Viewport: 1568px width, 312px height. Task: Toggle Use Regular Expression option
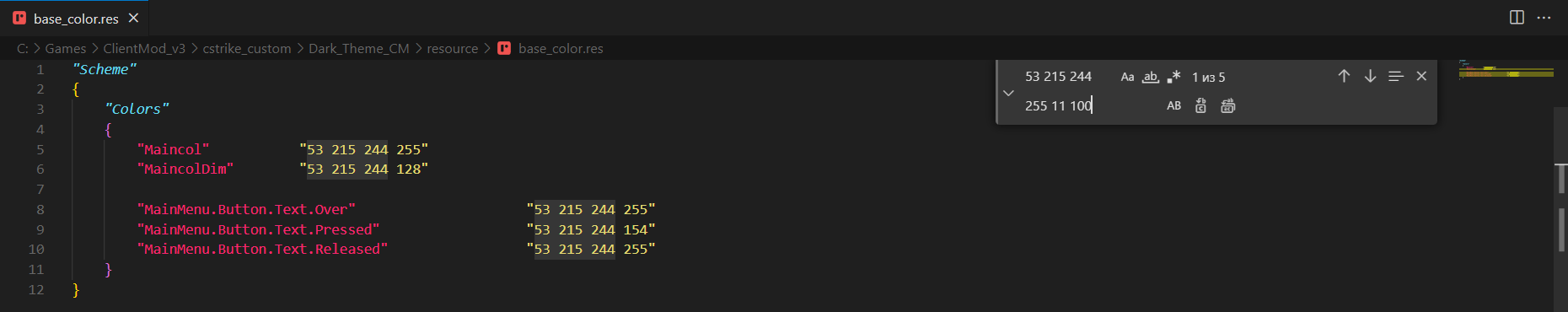1173,77
